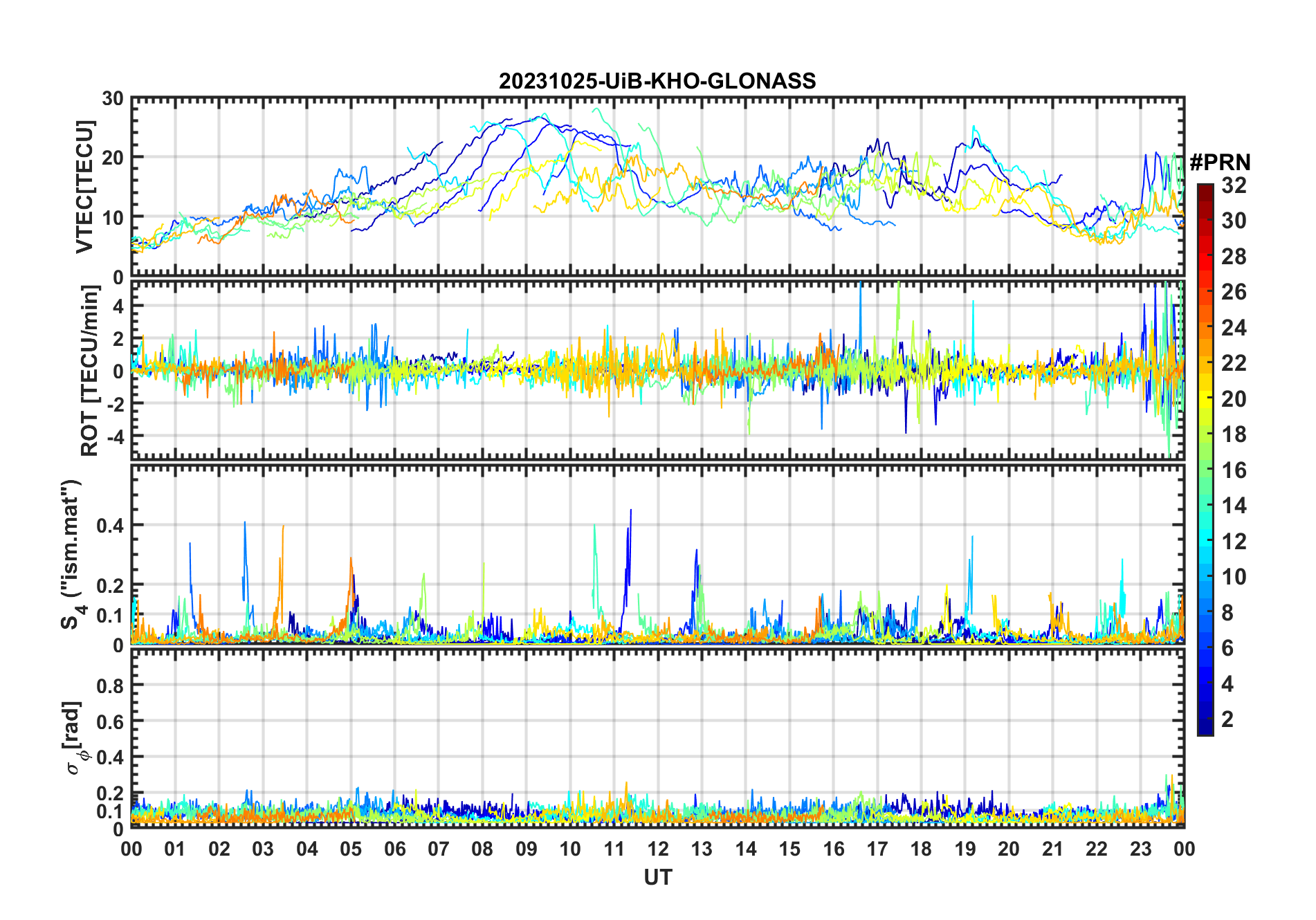Click the S4 axis label

[x=71, y=554]
